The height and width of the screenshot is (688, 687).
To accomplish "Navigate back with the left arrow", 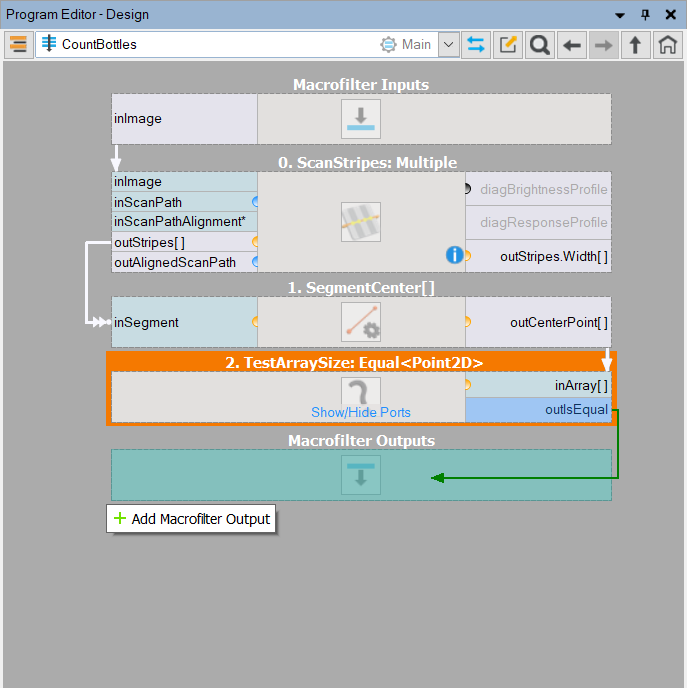I will coord(571,45).
